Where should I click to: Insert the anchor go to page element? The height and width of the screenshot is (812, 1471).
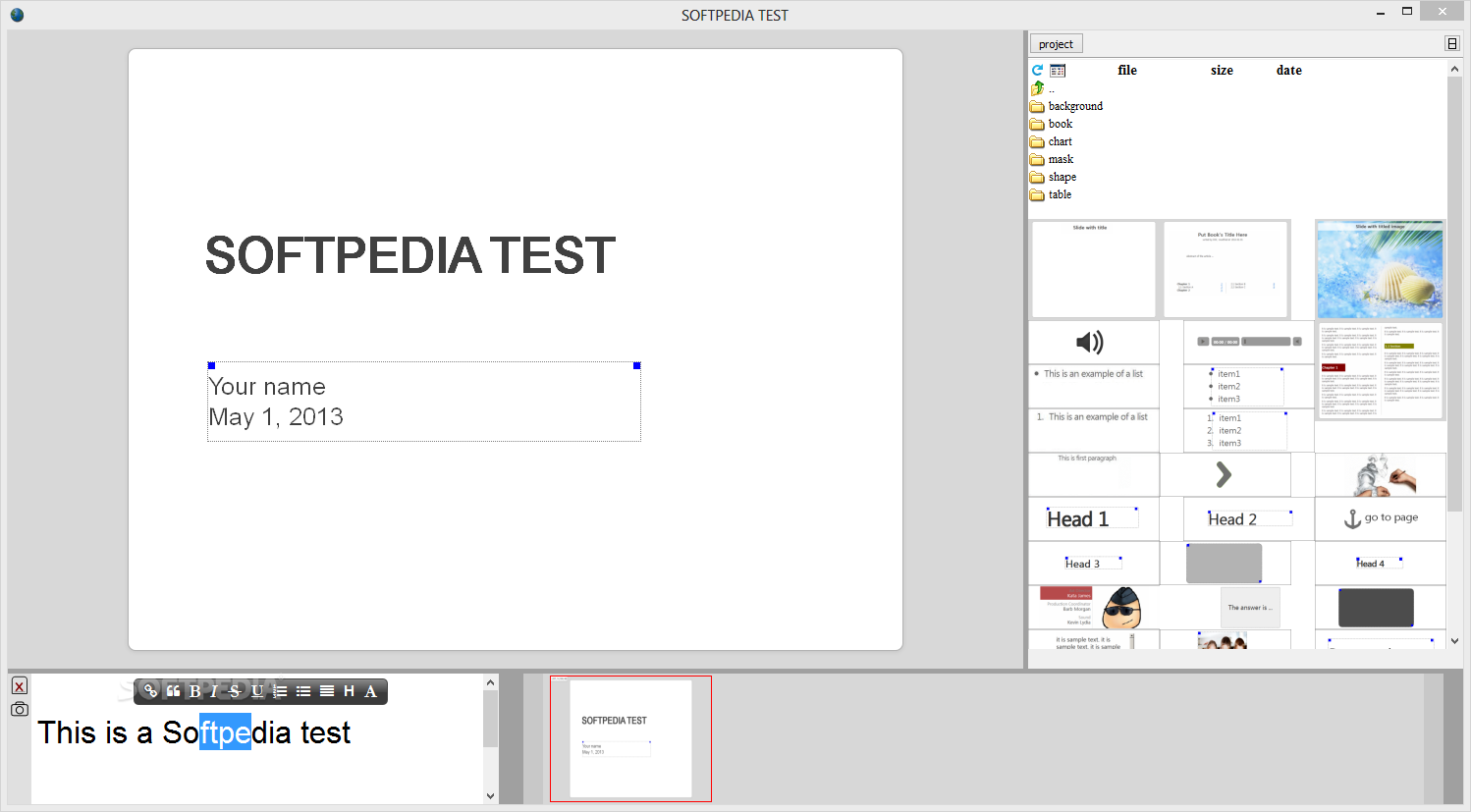(x=1381, y=518)
